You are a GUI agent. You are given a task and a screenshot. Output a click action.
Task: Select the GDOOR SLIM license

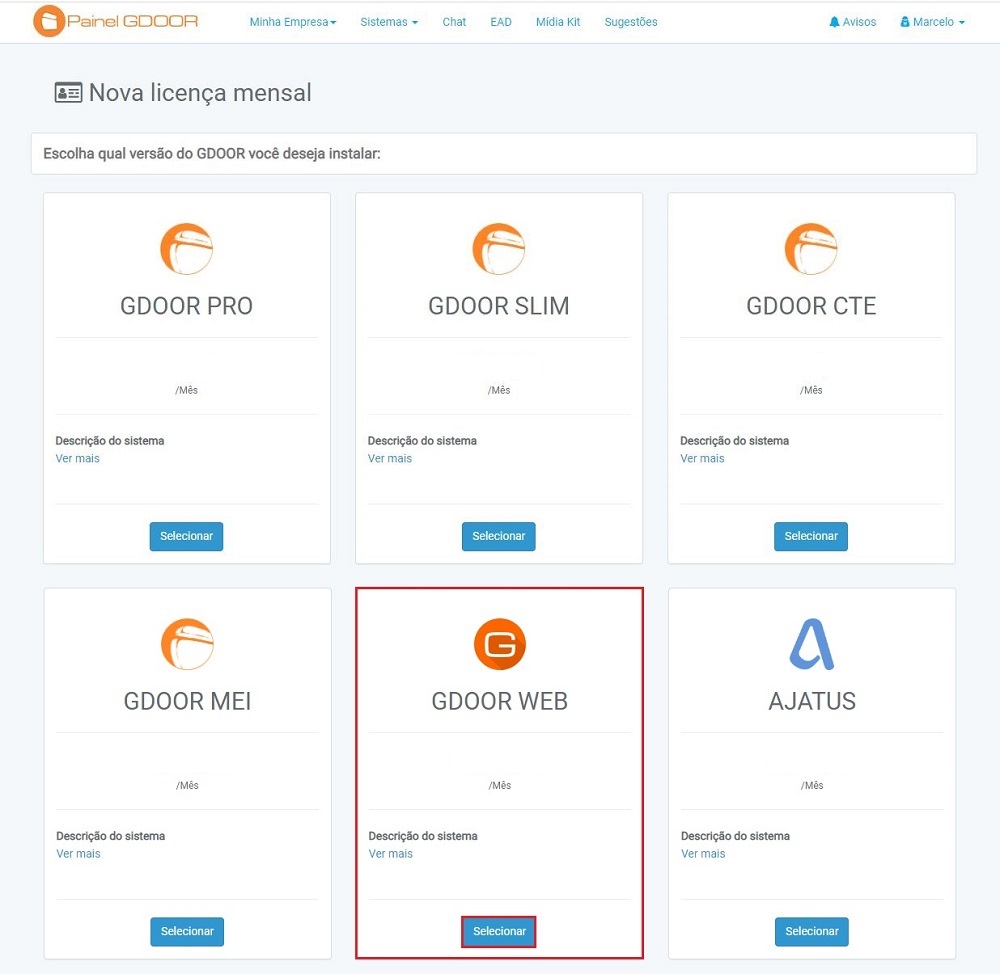coord(499,536)
